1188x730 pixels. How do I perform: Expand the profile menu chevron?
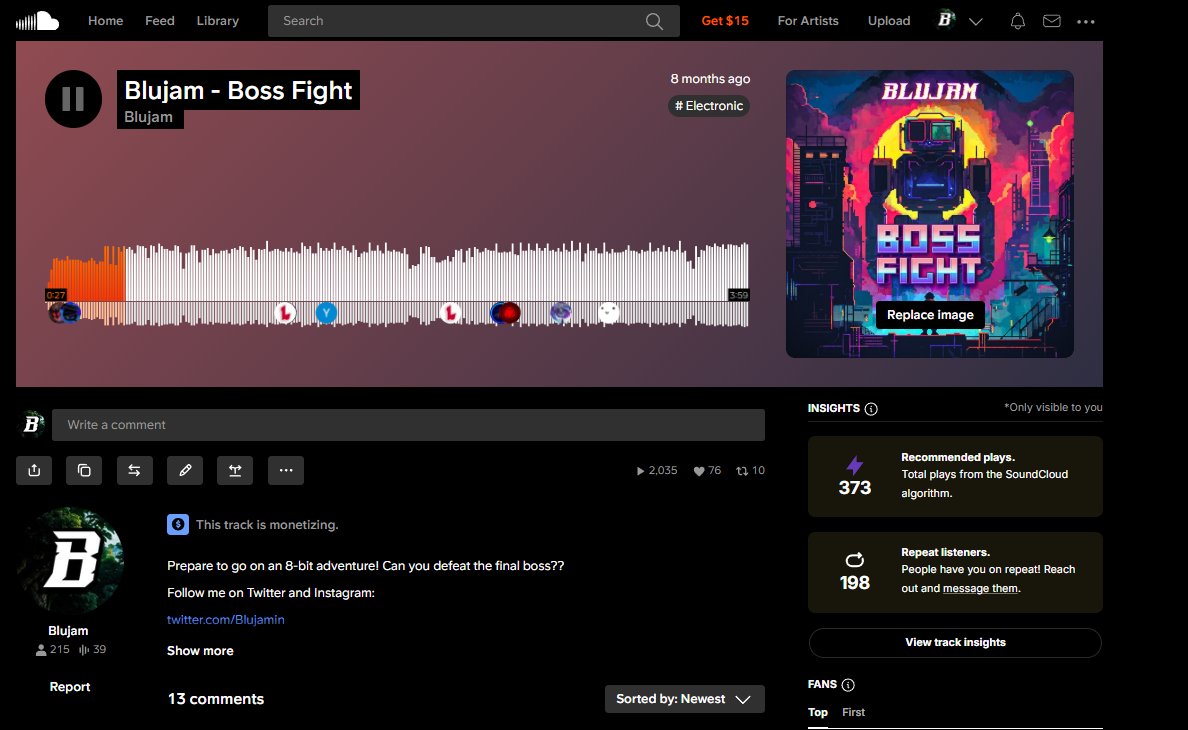tap(976, 20)
